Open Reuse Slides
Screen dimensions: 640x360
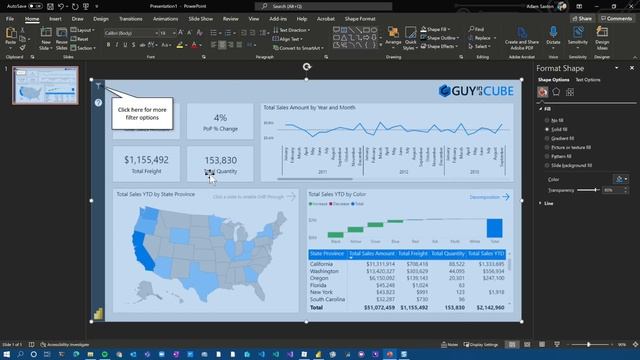tap(62, 38)
